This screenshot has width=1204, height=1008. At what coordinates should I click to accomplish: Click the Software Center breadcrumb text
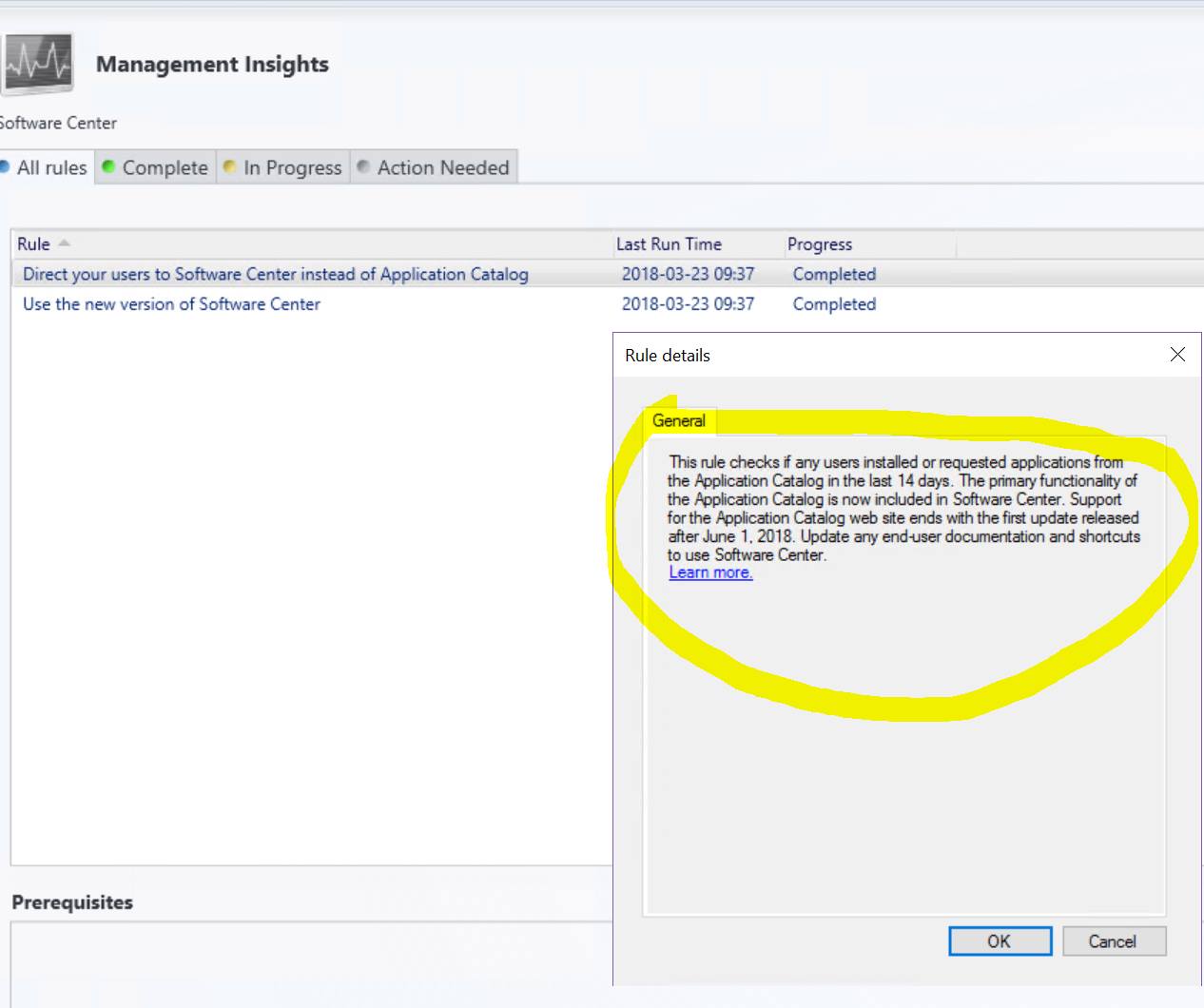(58, 123)
